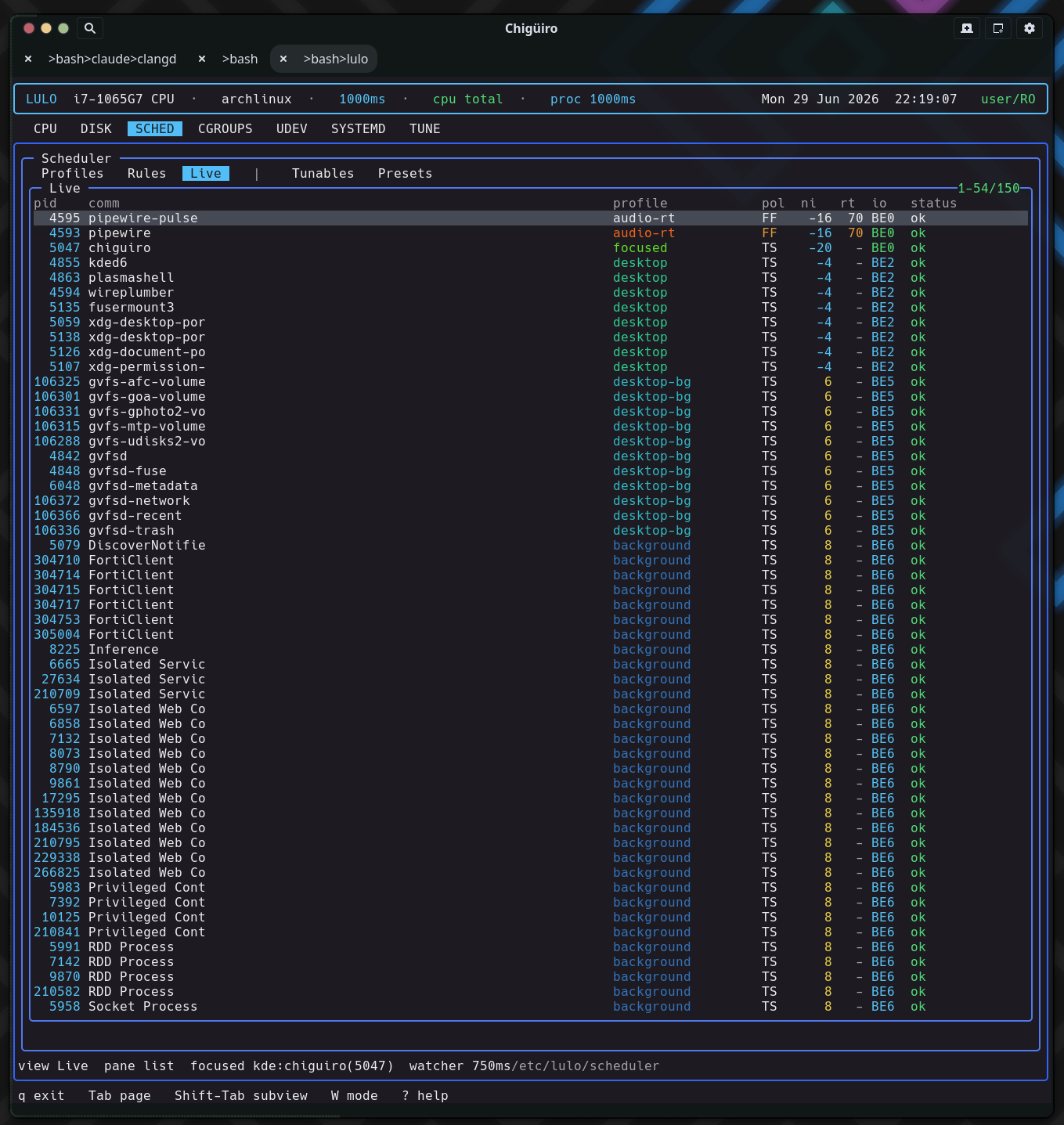The height and width of the screenshot is (1125, 1064).
Task: Select the RDD Process row pid 9870
Action: click(x=531, y=976)
